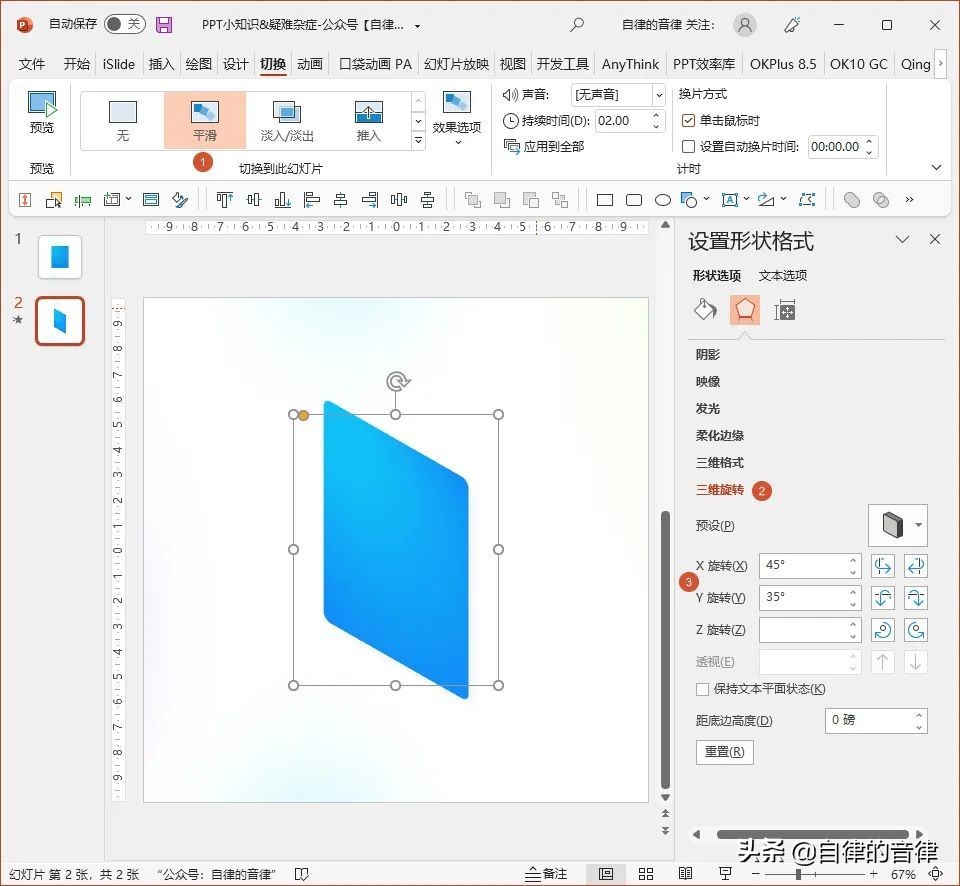Click Apply To All (应用到全部) button
Image resolution: width=960 pixels, height=886 pixels.
[x=545, y=146]
